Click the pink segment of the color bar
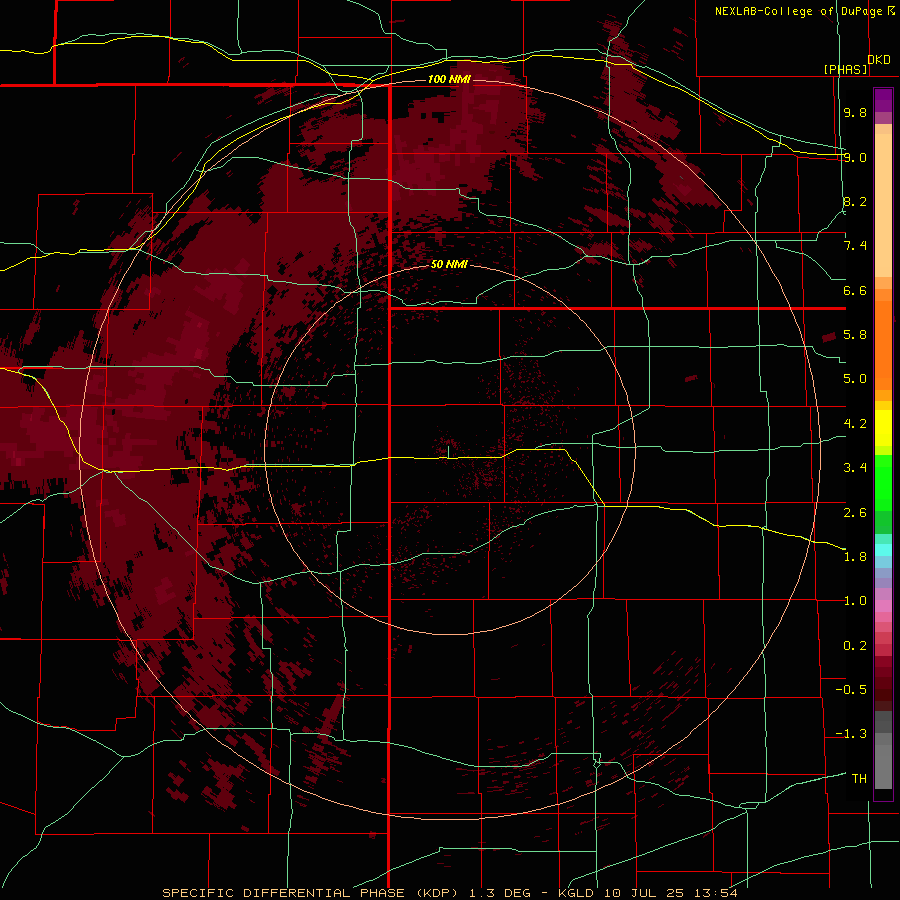This screenshot has width=900, height=900. [883, 606]
